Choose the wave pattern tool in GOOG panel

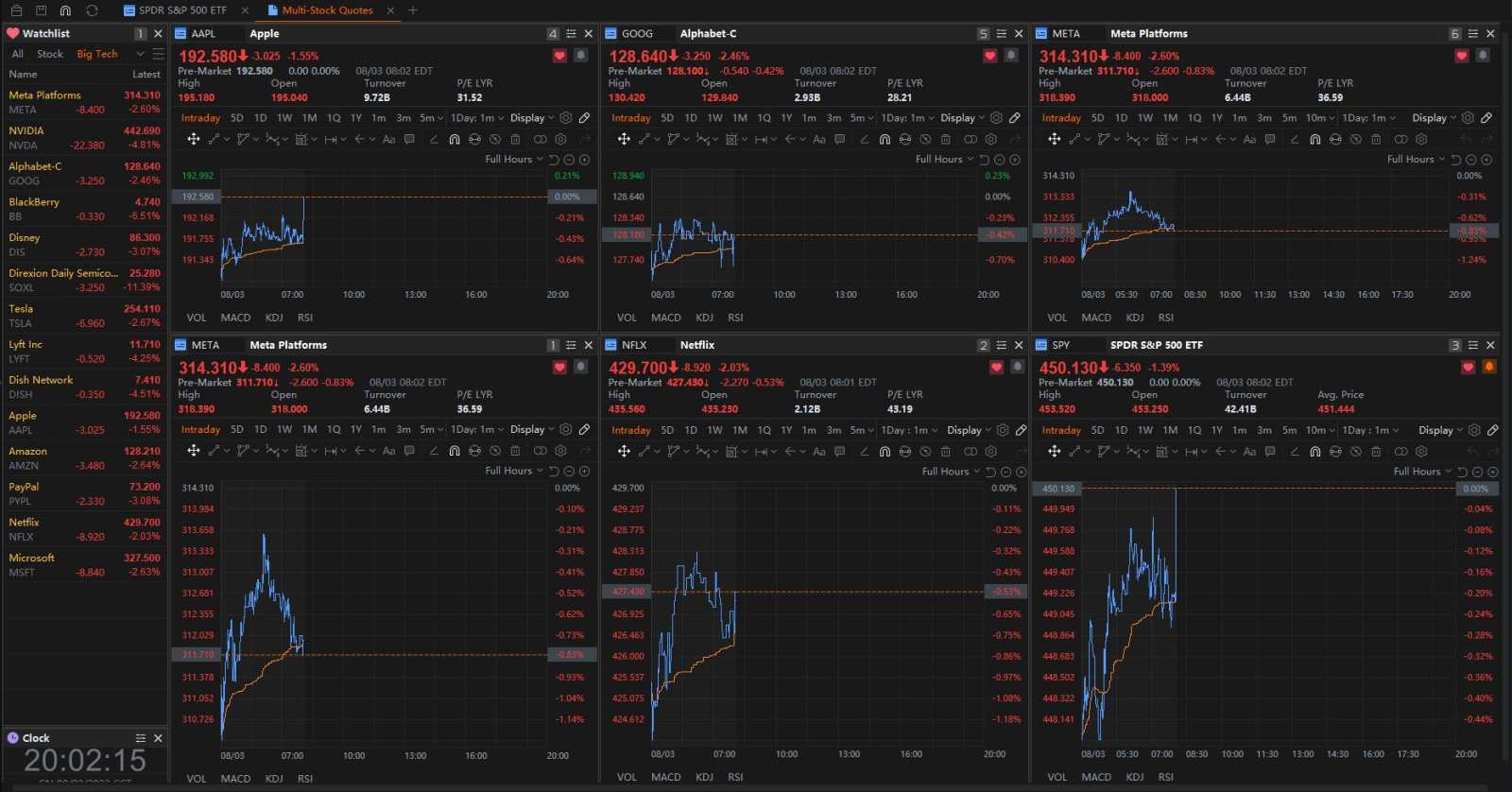pos(703,139)
